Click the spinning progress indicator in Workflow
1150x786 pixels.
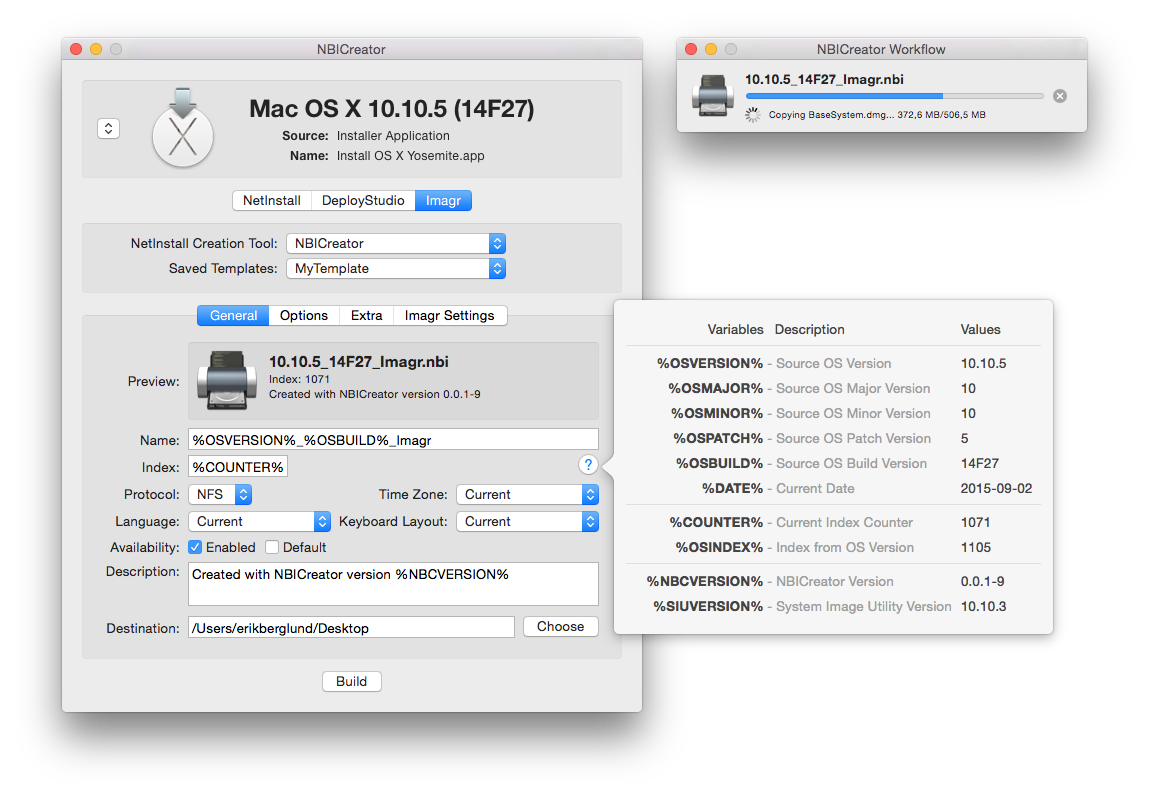pos(753,114)
